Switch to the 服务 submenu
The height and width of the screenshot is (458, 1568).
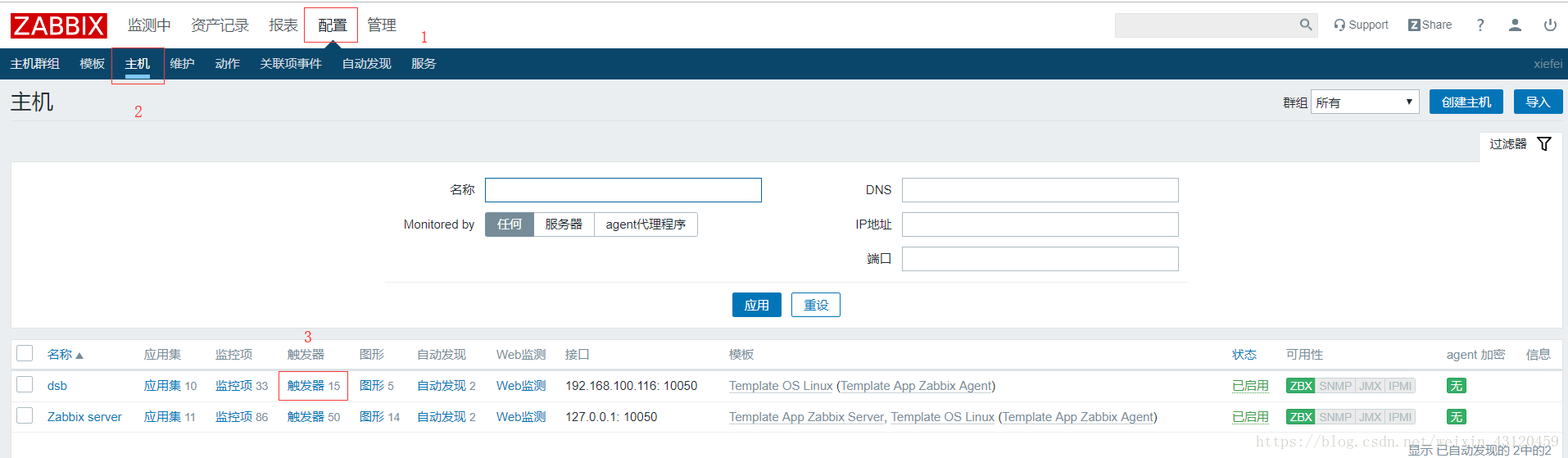point(424,64)
